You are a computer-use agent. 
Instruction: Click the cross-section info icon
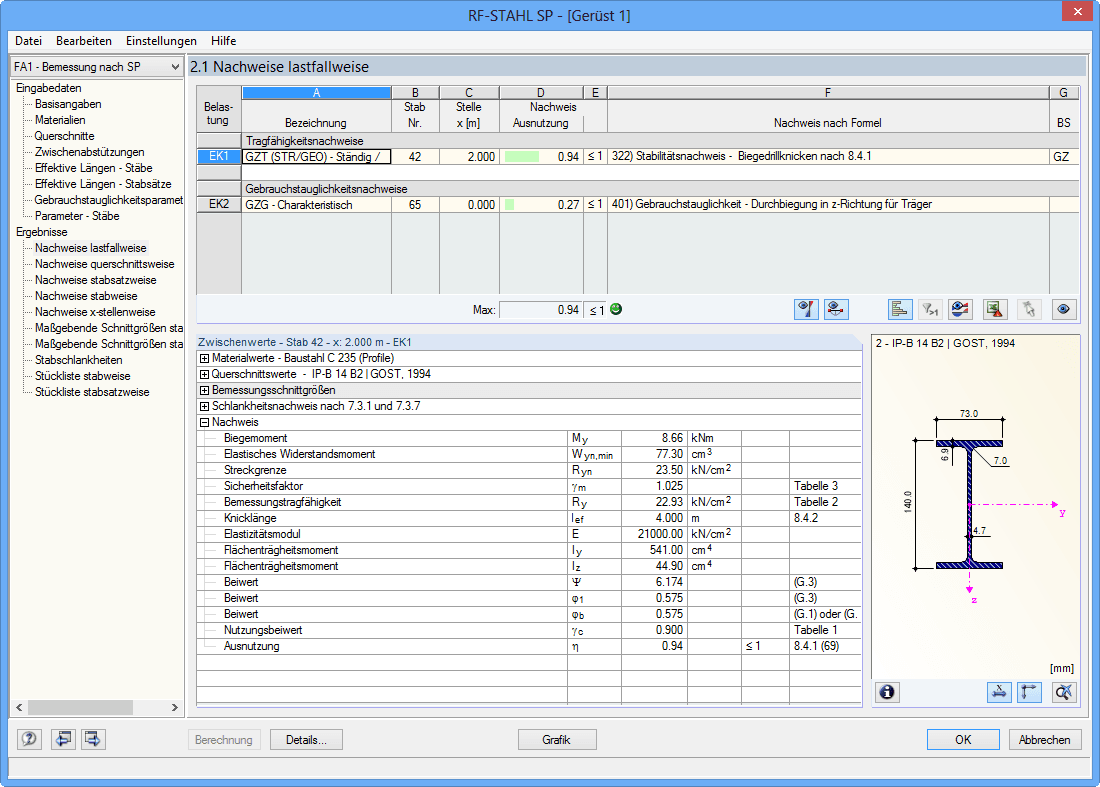click(887, 692)
